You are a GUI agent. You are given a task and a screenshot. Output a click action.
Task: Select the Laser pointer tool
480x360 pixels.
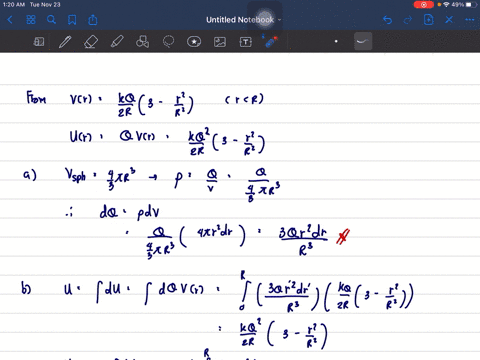[x=271, y=42]
